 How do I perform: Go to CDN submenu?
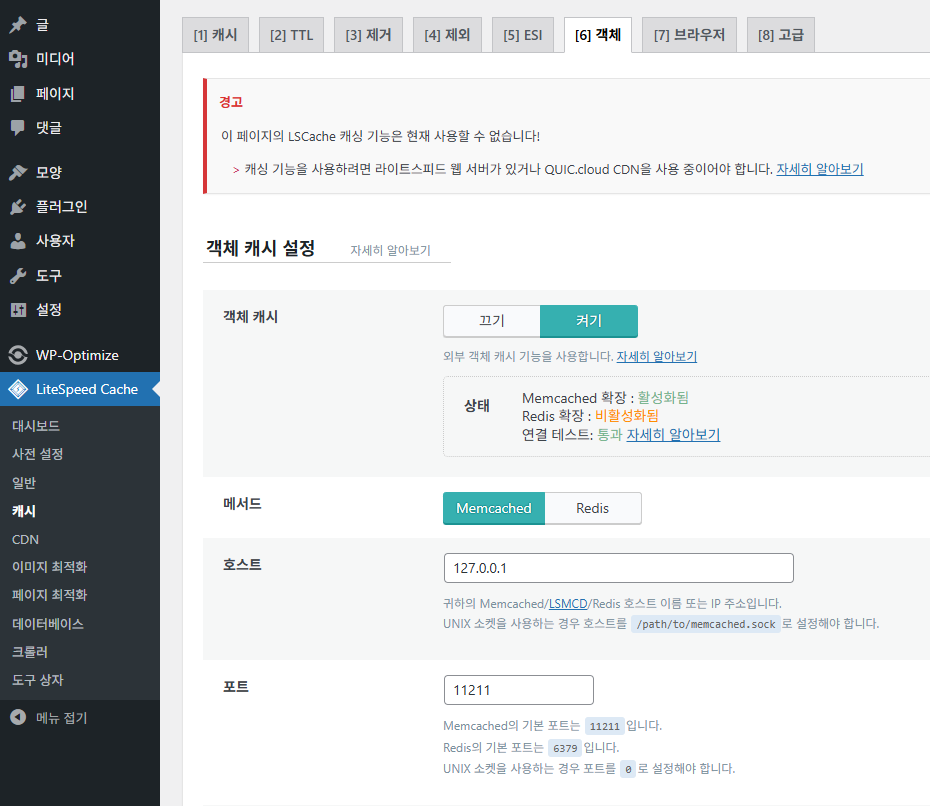[x=25, y=540]
